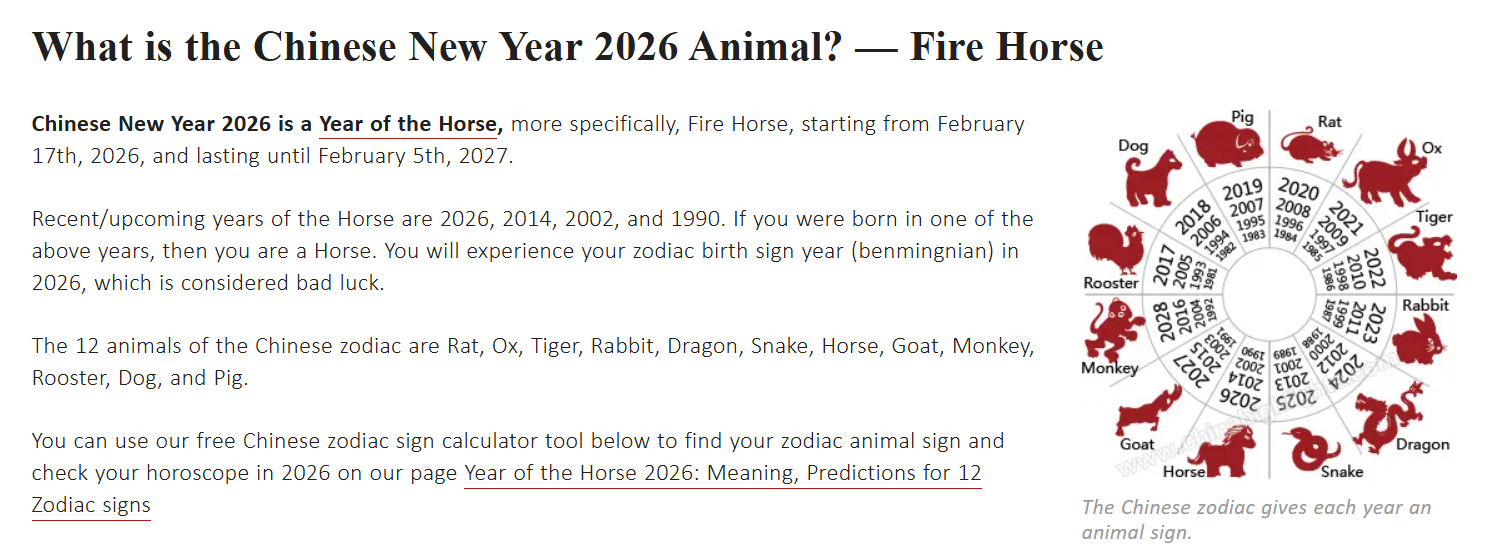Click the year 2020 in the wheel

point(1299,187)
